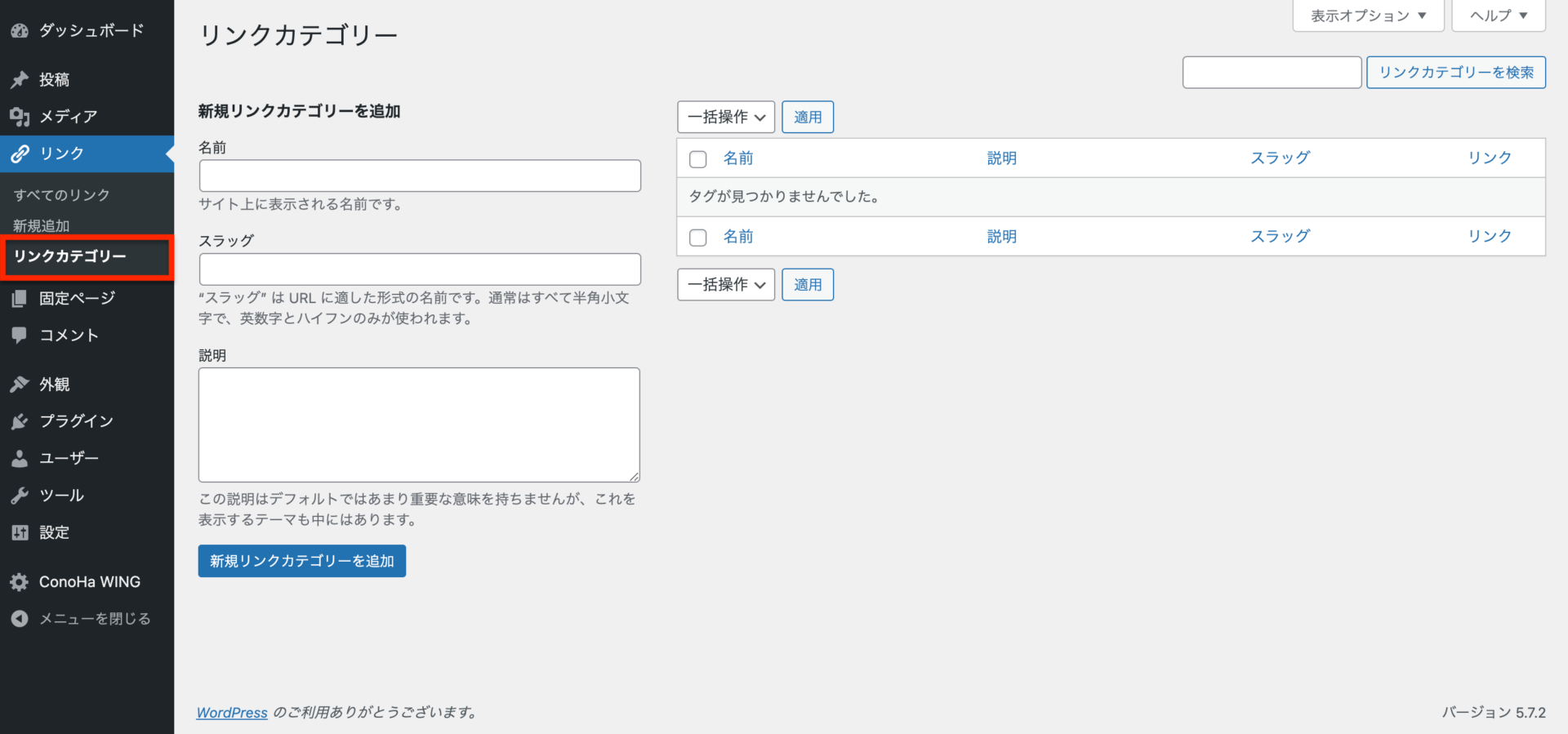Click the media icon beside メディア
Viewport: 1568px width, 734px height.
(x=20, y=117)
